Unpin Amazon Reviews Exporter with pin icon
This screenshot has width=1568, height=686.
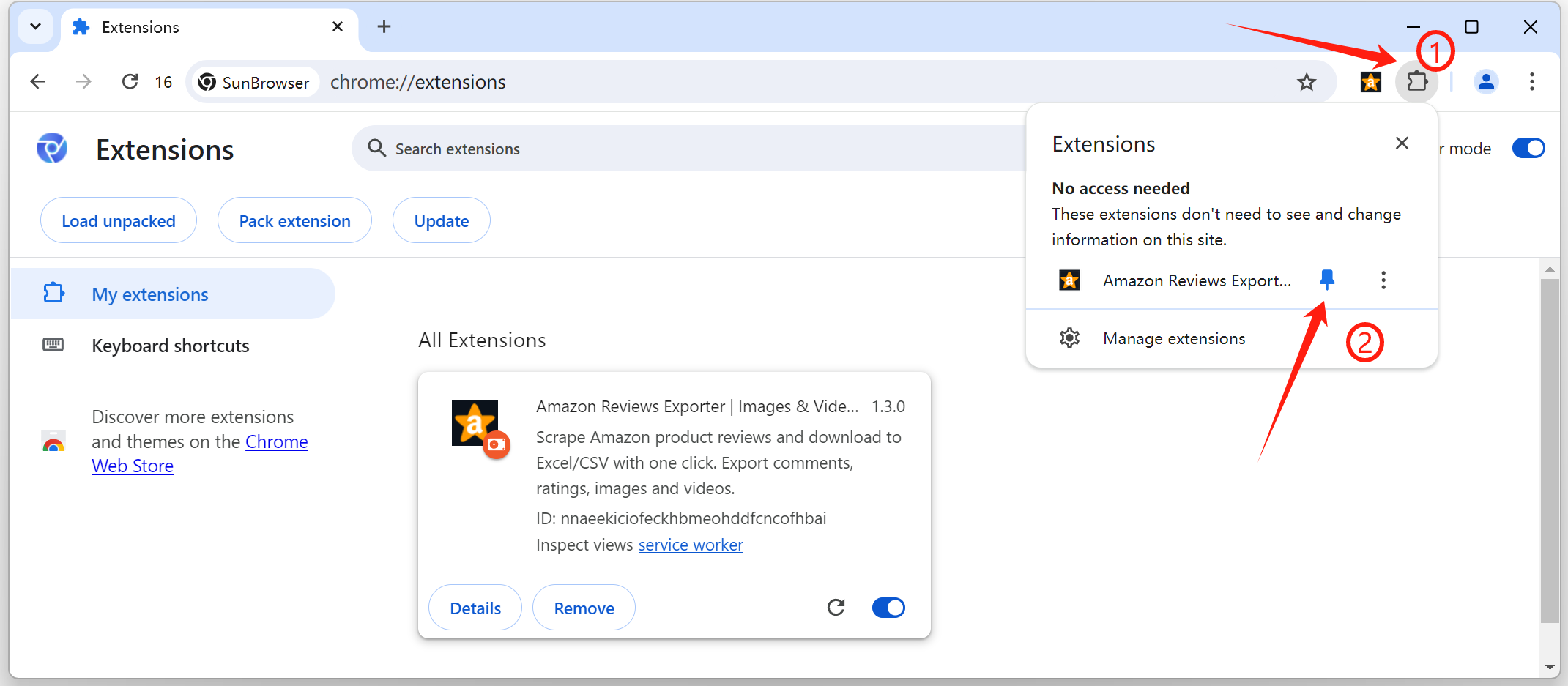pos(1326,280)
